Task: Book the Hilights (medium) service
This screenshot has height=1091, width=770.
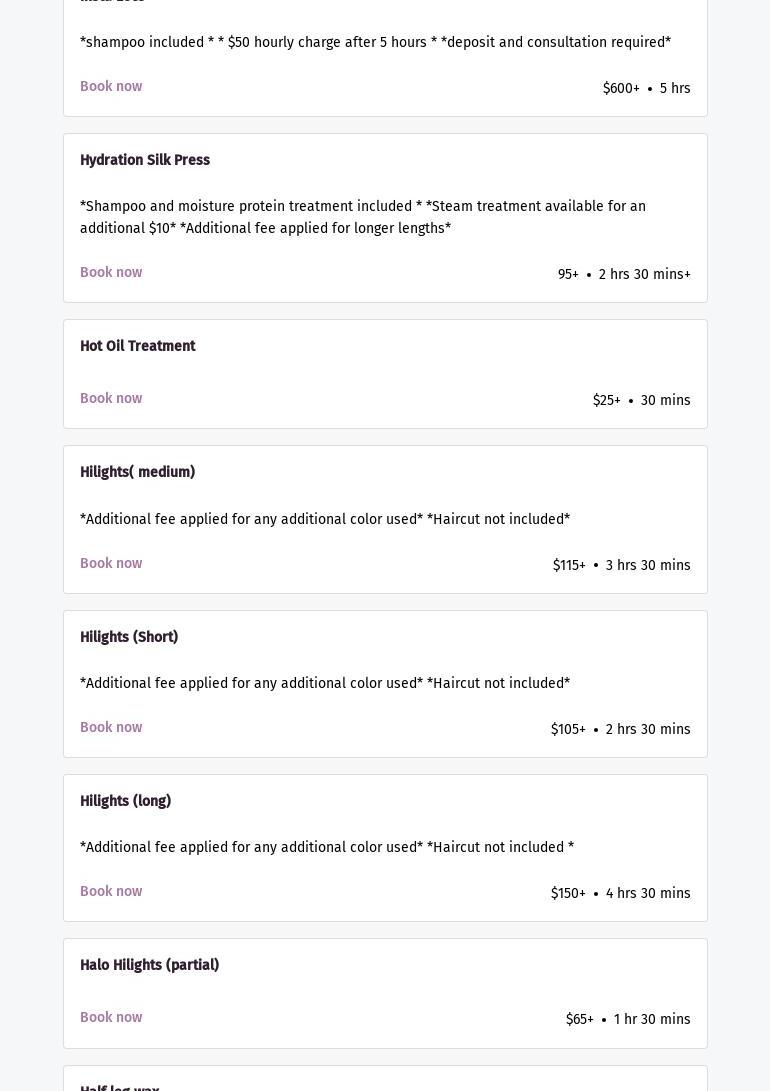Action: click(x=111, y=564)
